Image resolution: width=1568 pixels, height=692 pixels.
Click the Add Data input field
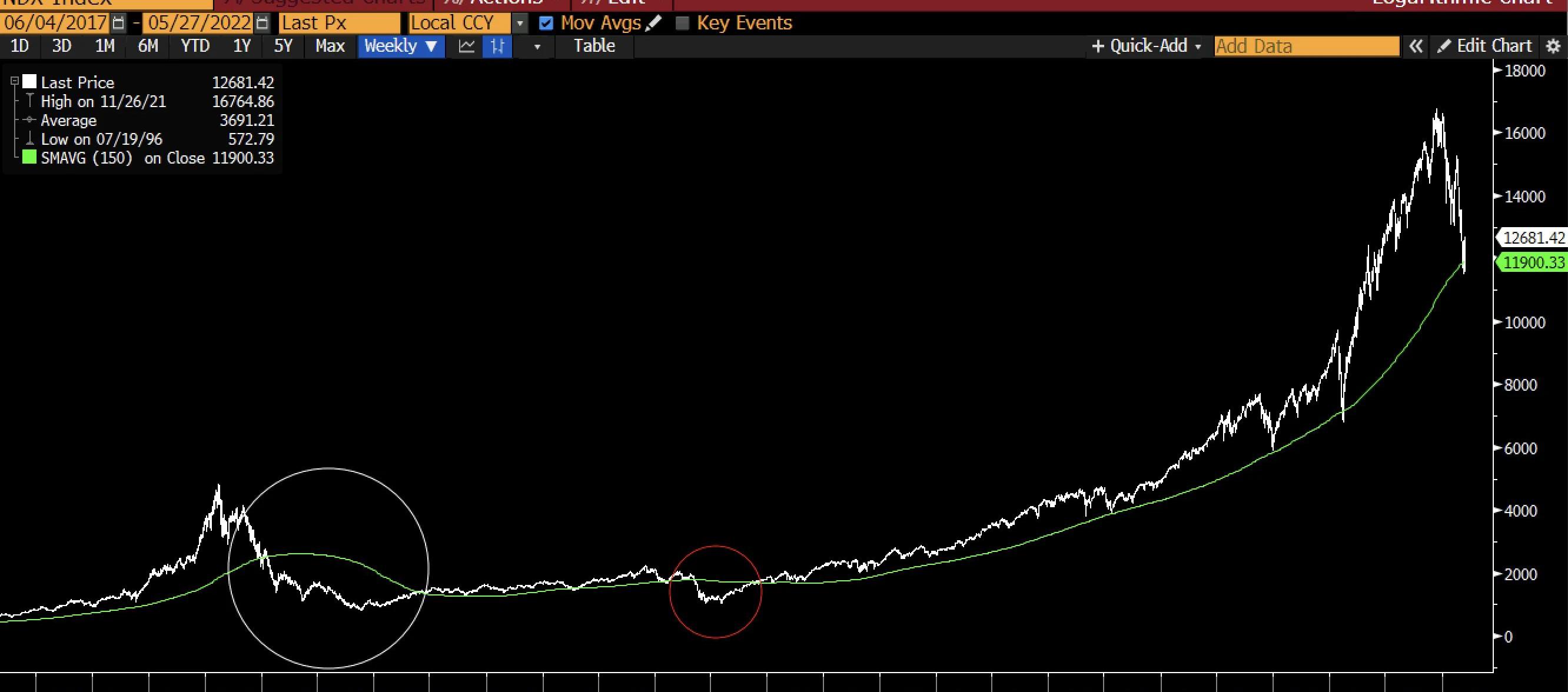click(x=1306, y=46)
